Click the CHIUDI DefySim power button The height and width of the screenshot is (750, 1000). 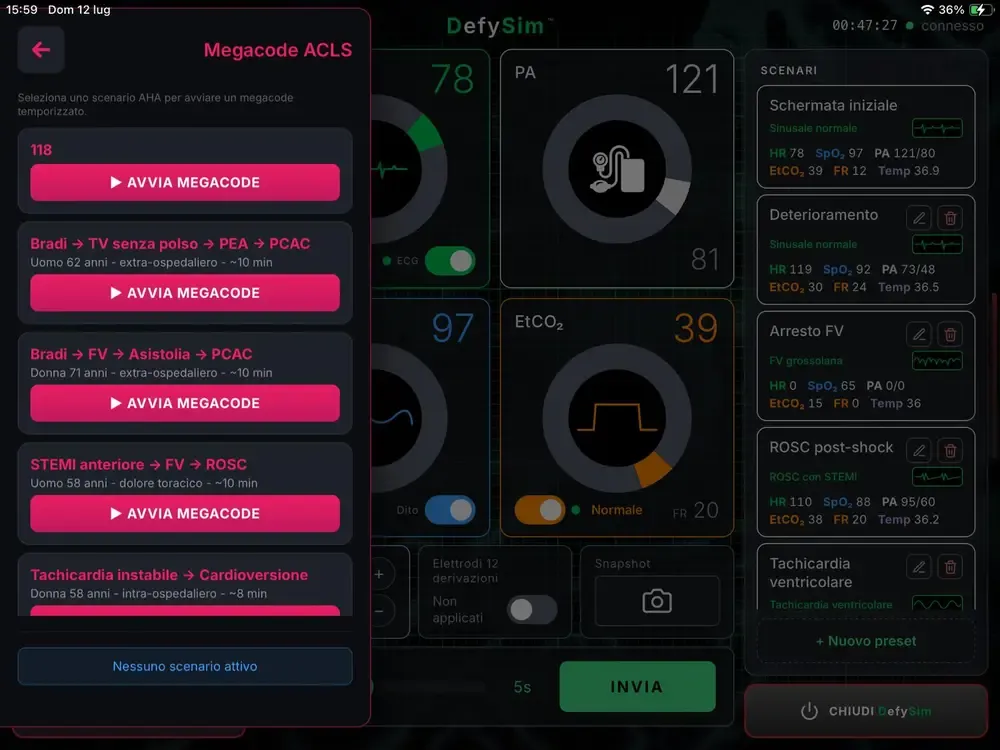(x=866, y=711)
